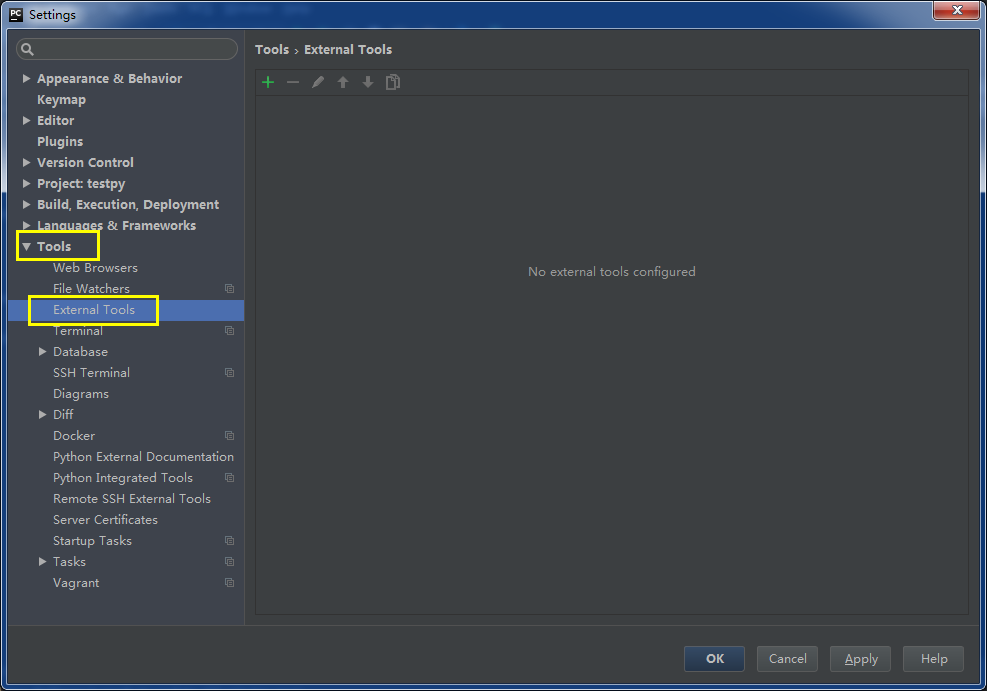Click the move up arrow icon
This screenshot has height=691, width=987.
pyautogui.click(x=343, y=82)
